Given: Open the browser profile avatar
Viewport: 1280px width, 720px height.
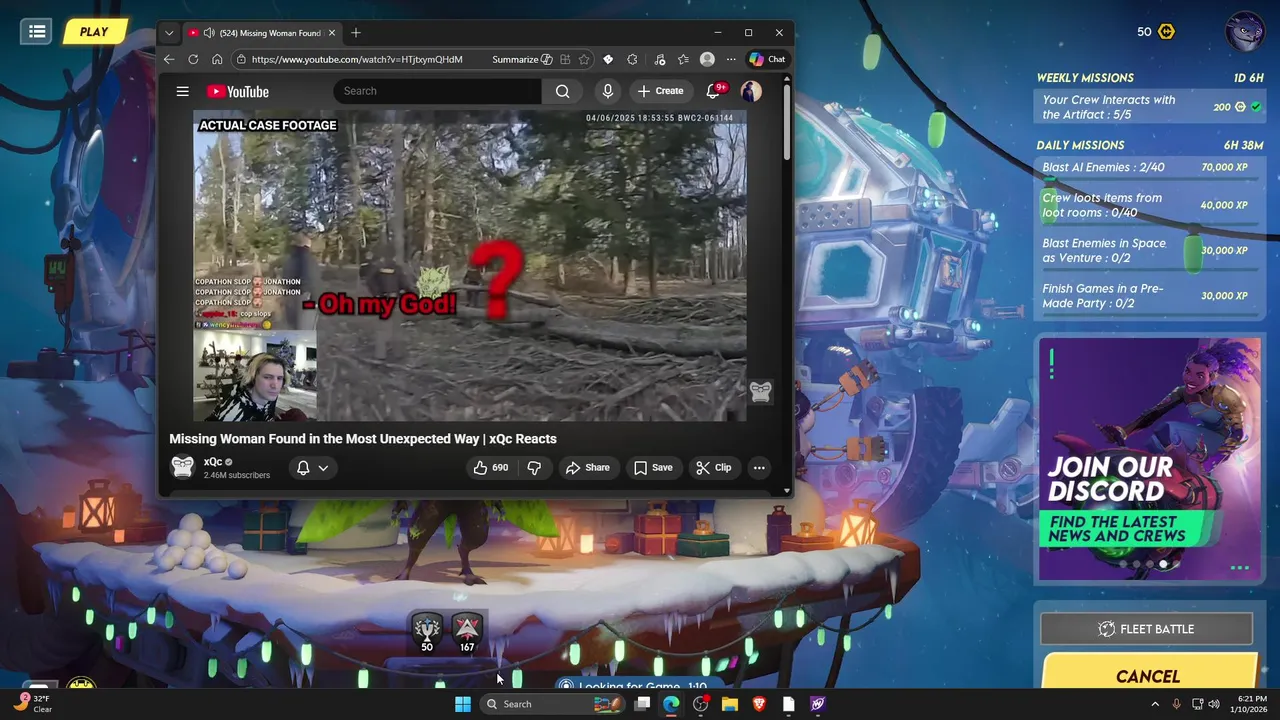Looking at the screenshot, I should 707,59.
